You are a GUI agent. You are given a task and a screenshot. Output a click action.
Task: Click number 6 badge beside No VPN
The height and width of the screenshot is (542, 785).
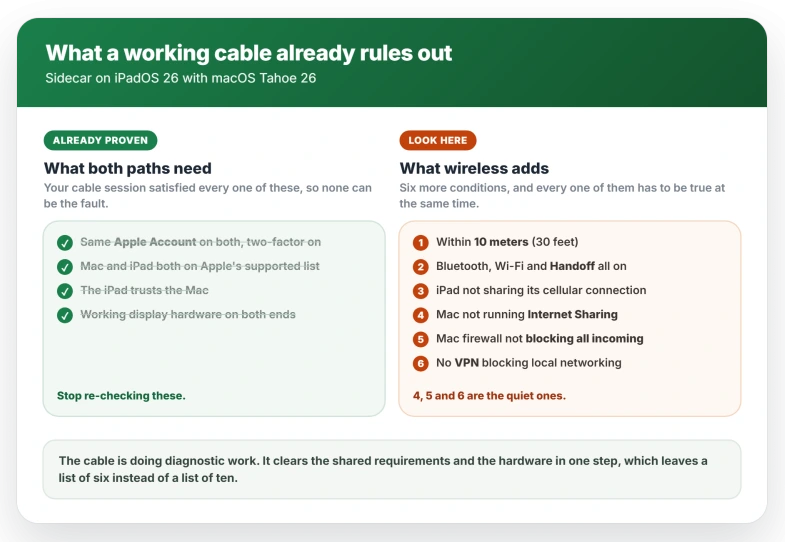coord(421,363)
